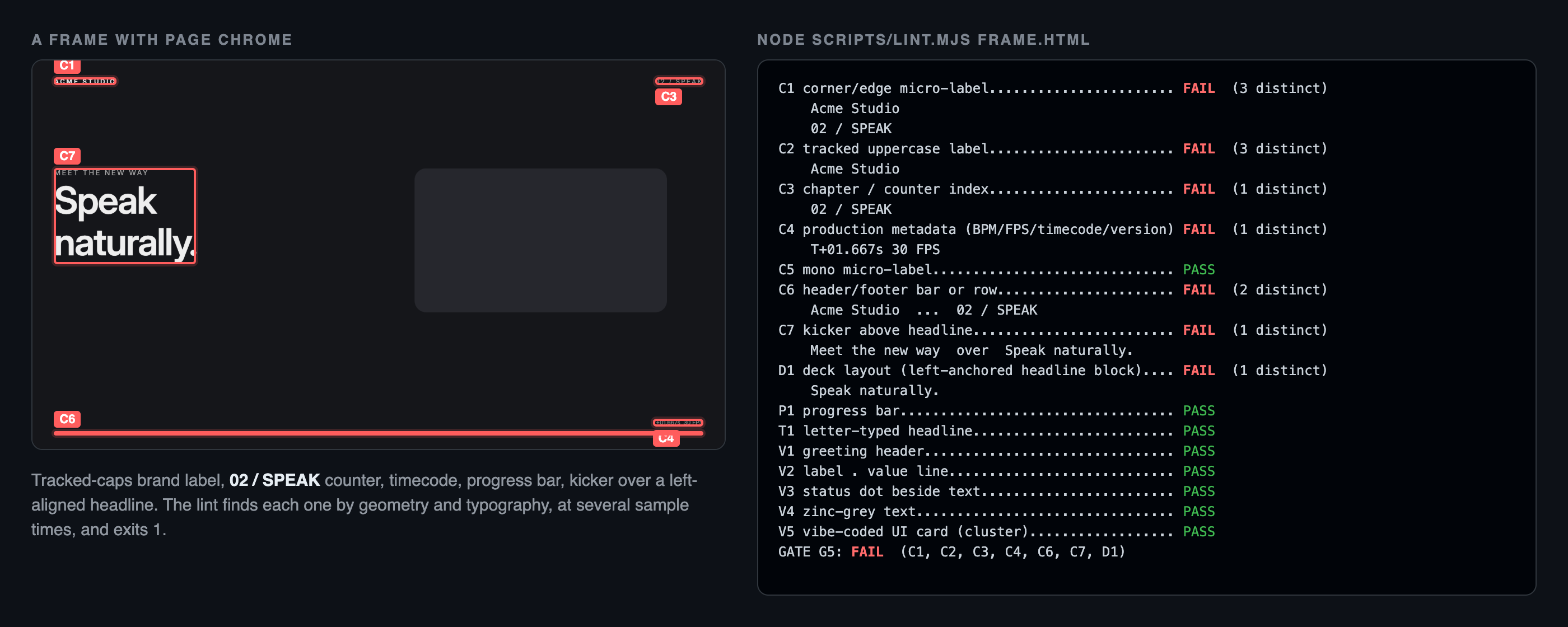This screenshot has height=627, width=1568.
Task: Click the C6 badge above the progress bar
Action: (x=67, y=419)
